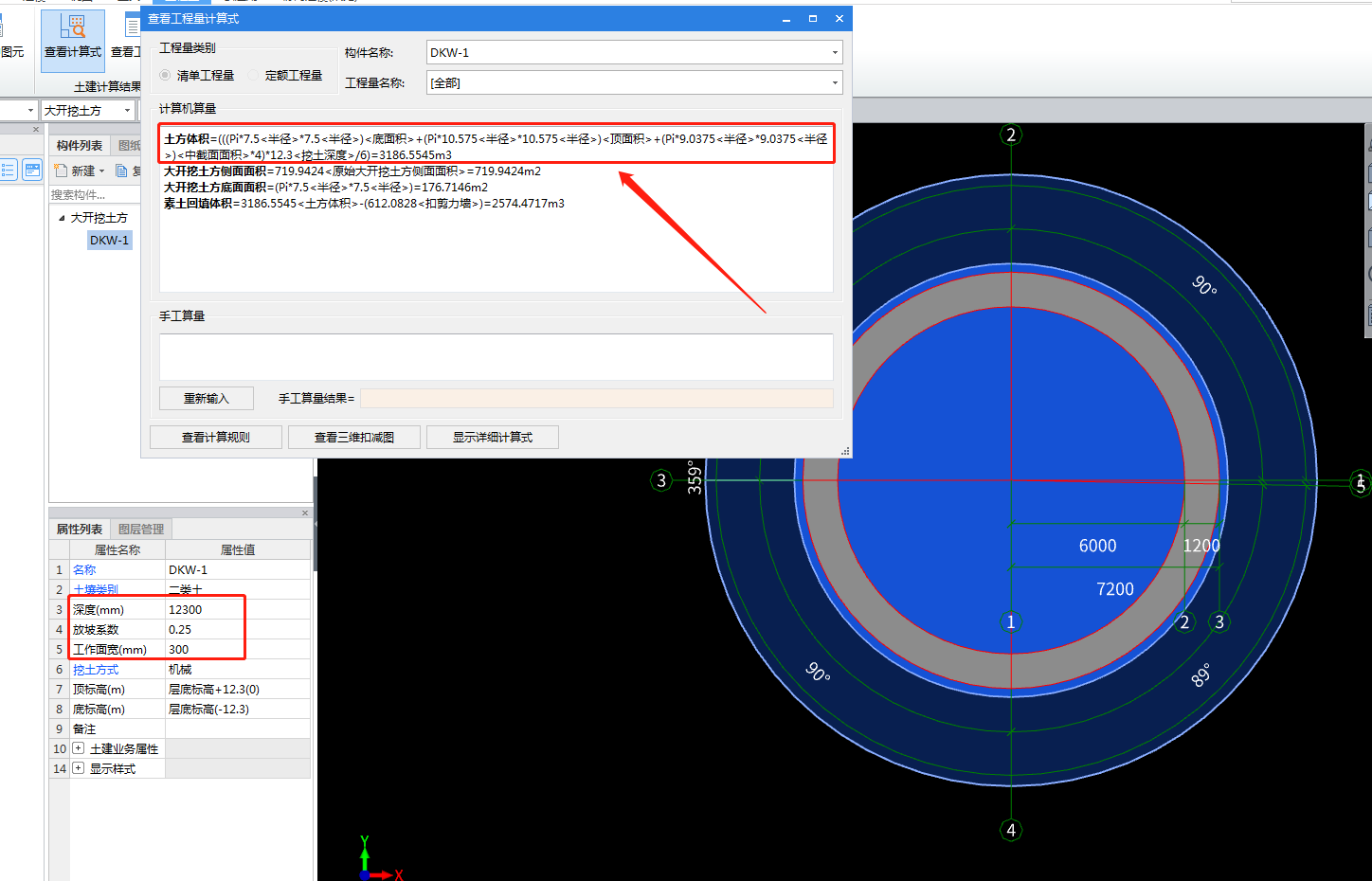The image size is (1372, 881).
Task: Expand the 土建业务属性 property group
Action: pos(79,748)
